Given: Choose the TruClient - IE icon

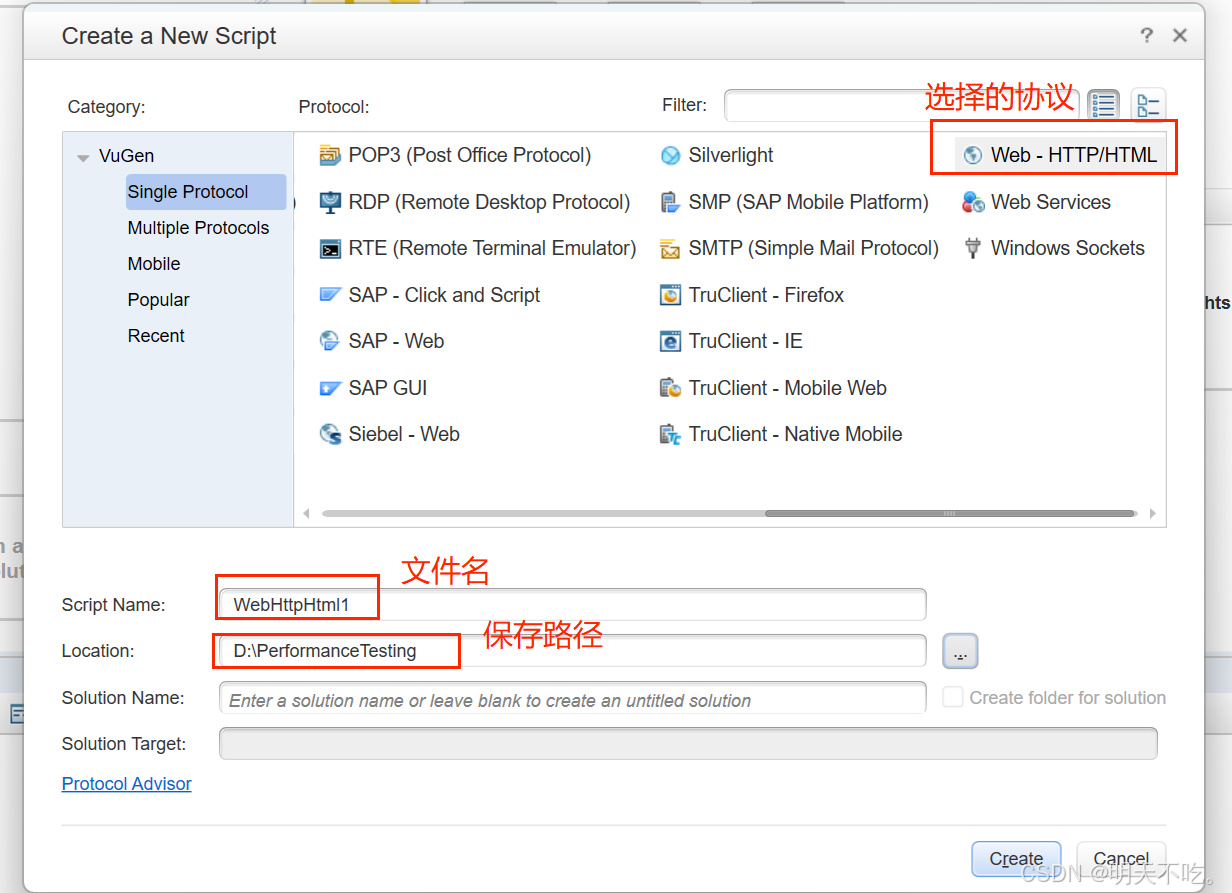Looking at the screenshot, I should pyautogui.click(x=670, y=341).
